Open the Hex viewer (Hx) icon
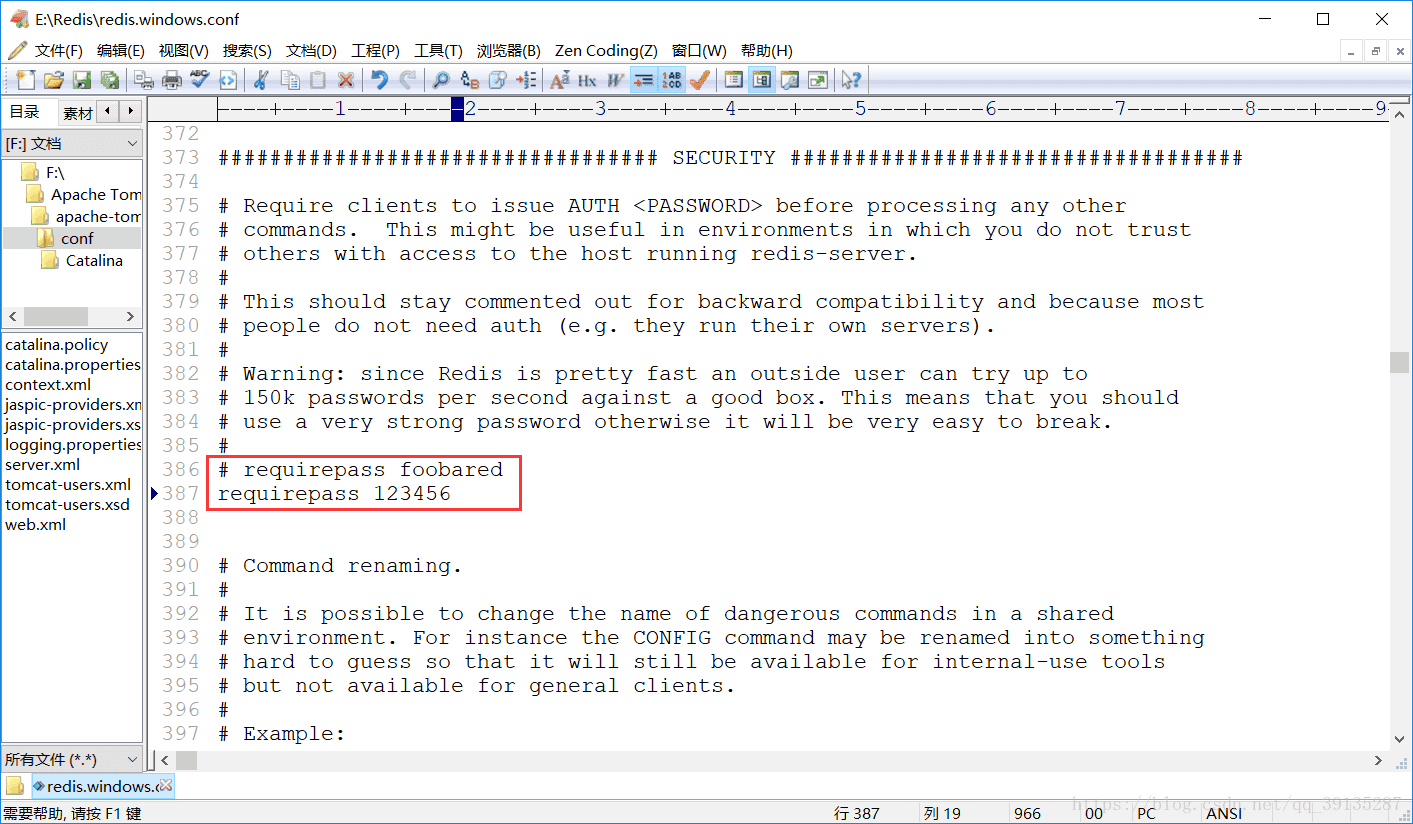Screen dimensions: 1413x824 tap(587, 80)
